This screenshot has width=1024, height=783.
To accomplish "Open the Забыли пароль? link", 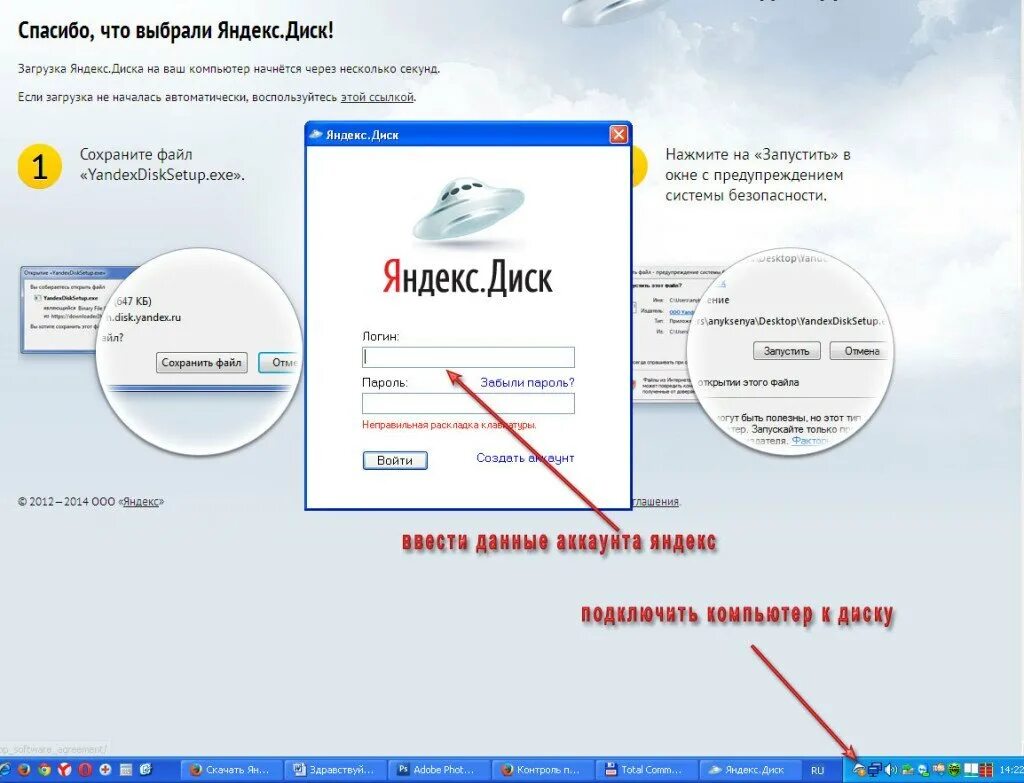I will pos(528,383).
